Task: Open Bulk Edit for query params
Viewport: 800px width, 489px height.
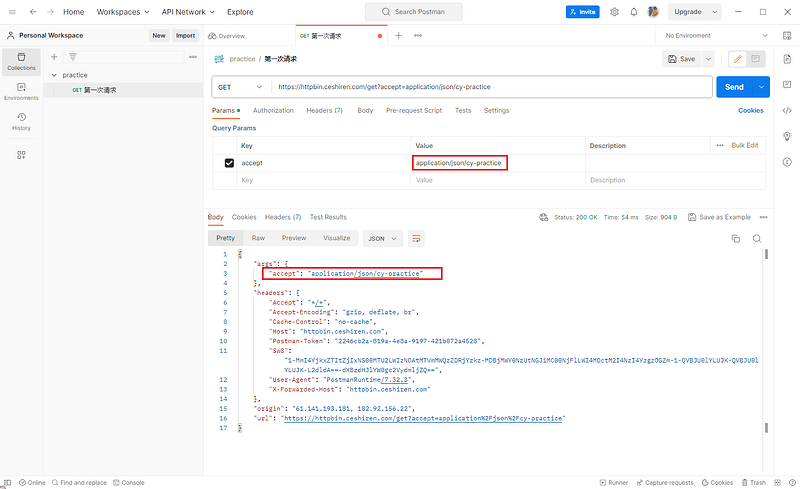Action: [x=744, y=145]
